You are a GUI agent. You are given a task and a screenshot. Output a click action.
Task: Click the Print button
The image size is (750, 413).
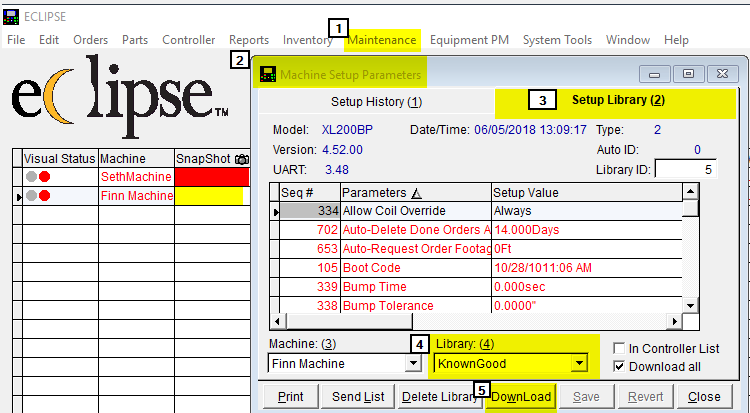pos(290,397)
